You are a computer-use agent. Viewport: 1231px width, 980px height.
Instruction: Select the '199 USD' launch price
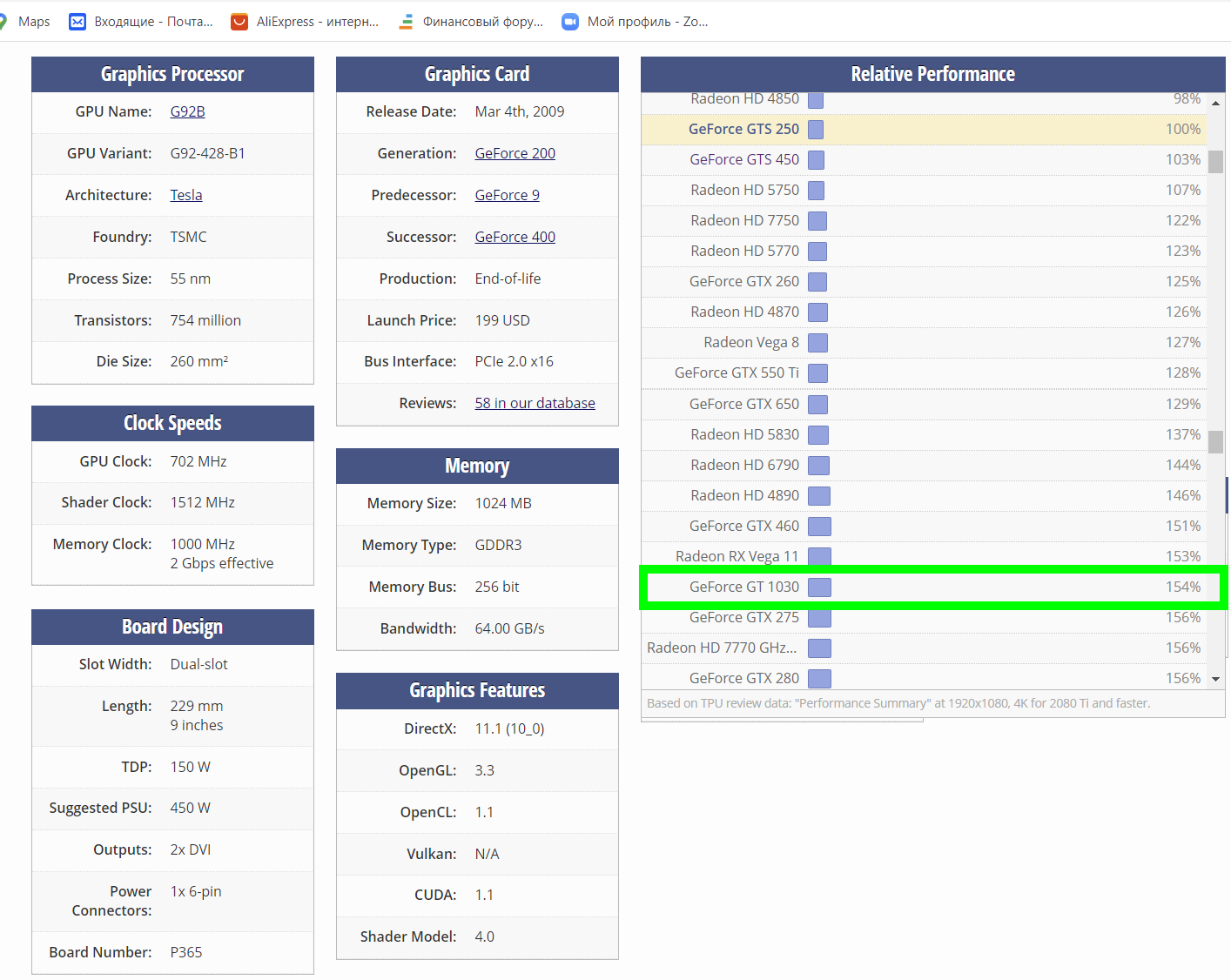(x=501, y=320)
